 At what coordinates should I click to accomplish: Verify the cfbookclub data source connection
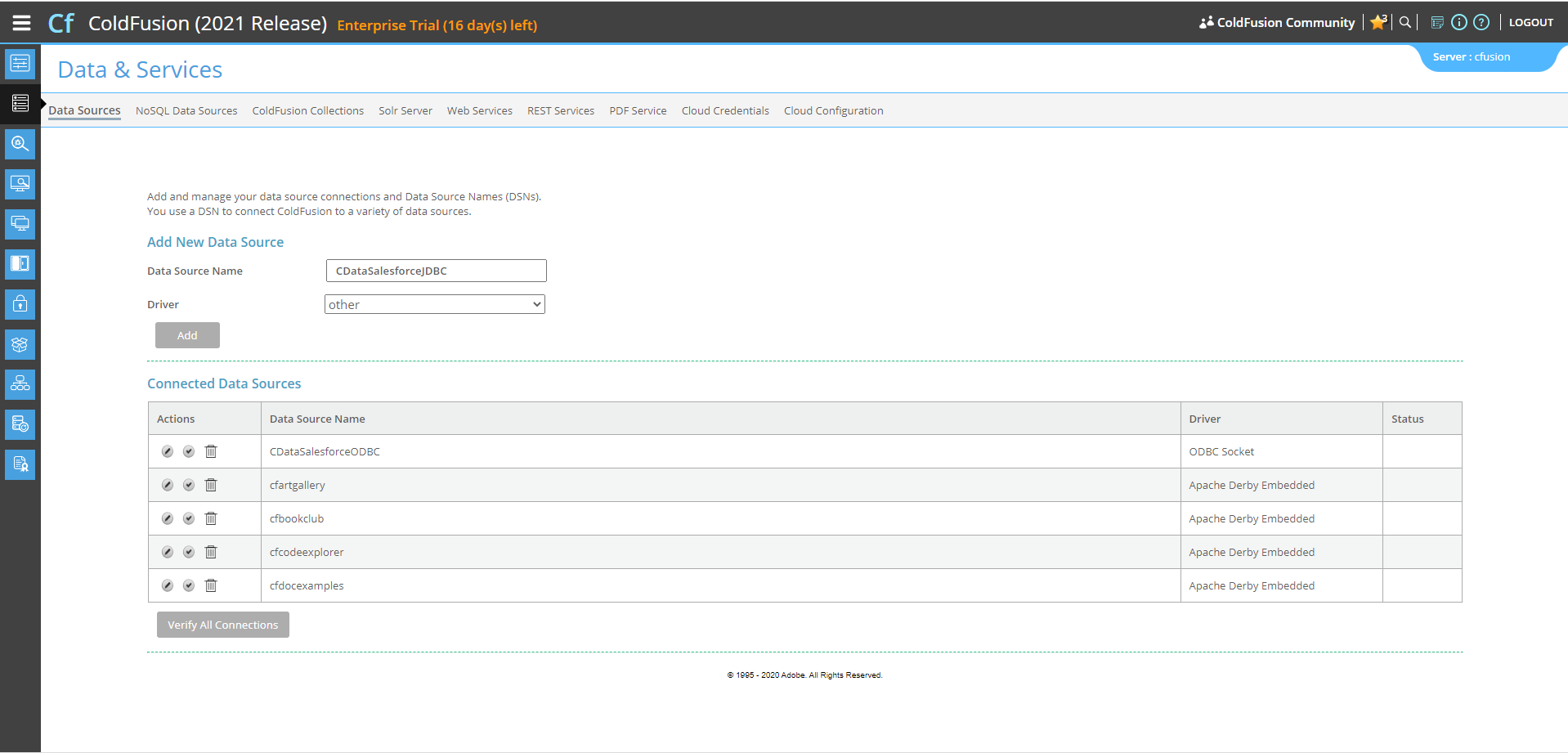click(x=189, y=518)
